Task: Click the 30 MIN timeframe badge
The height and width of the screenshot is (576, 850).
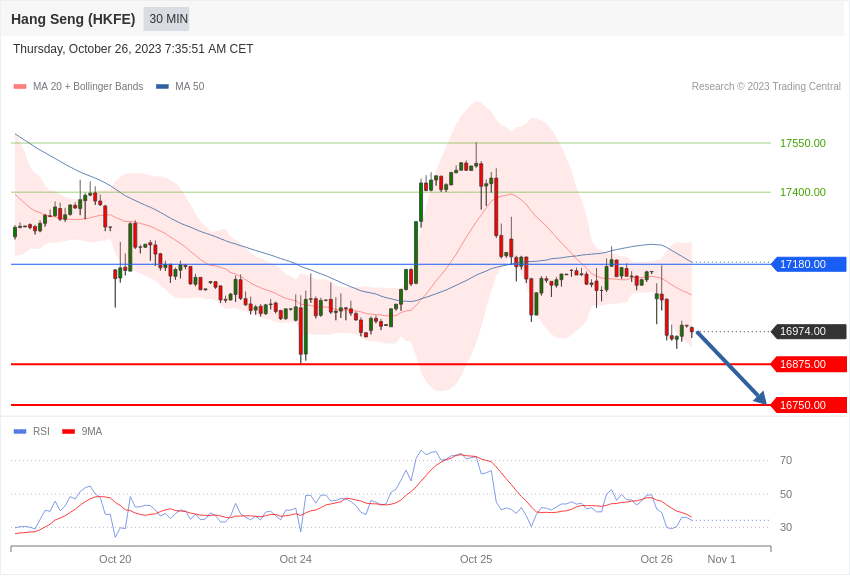Action: pos(166,19)
